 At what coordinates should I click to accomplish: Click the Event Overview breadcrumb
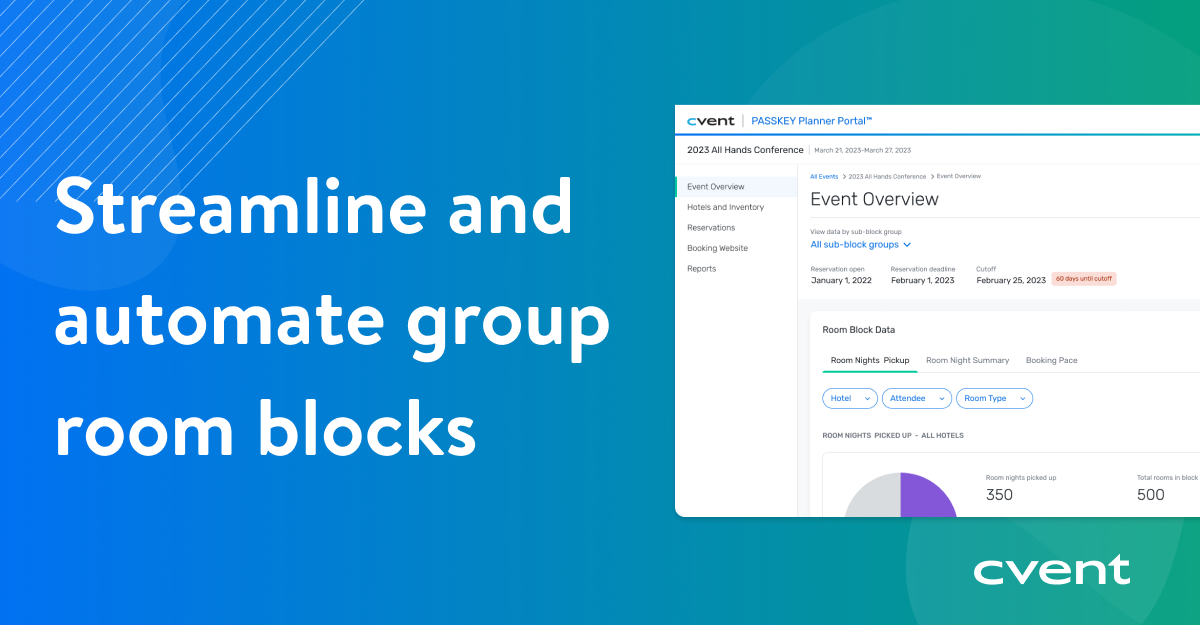click(958, 176)
